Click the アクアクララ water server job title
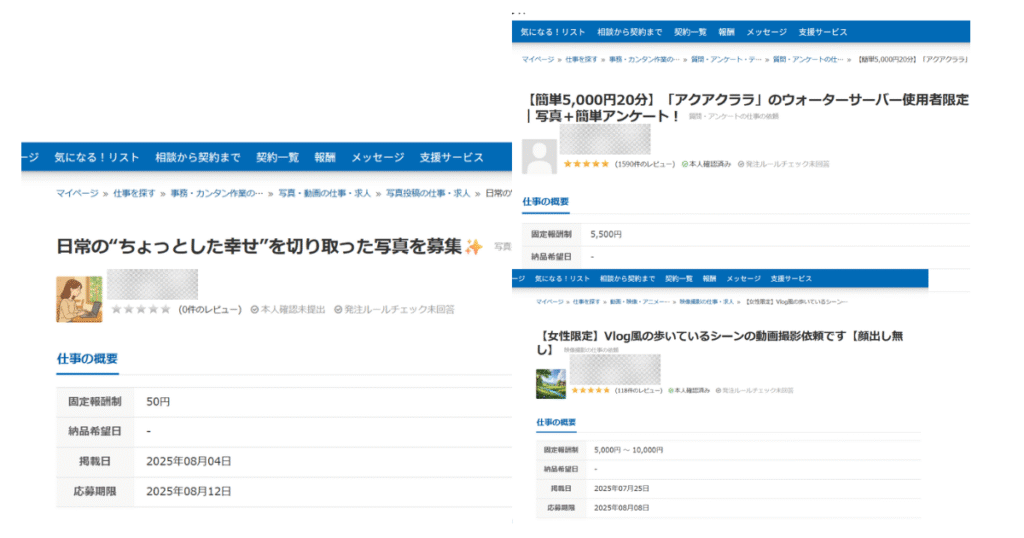Image resolution: width=1024 pixels, height=538 pixels. (746, 108)
